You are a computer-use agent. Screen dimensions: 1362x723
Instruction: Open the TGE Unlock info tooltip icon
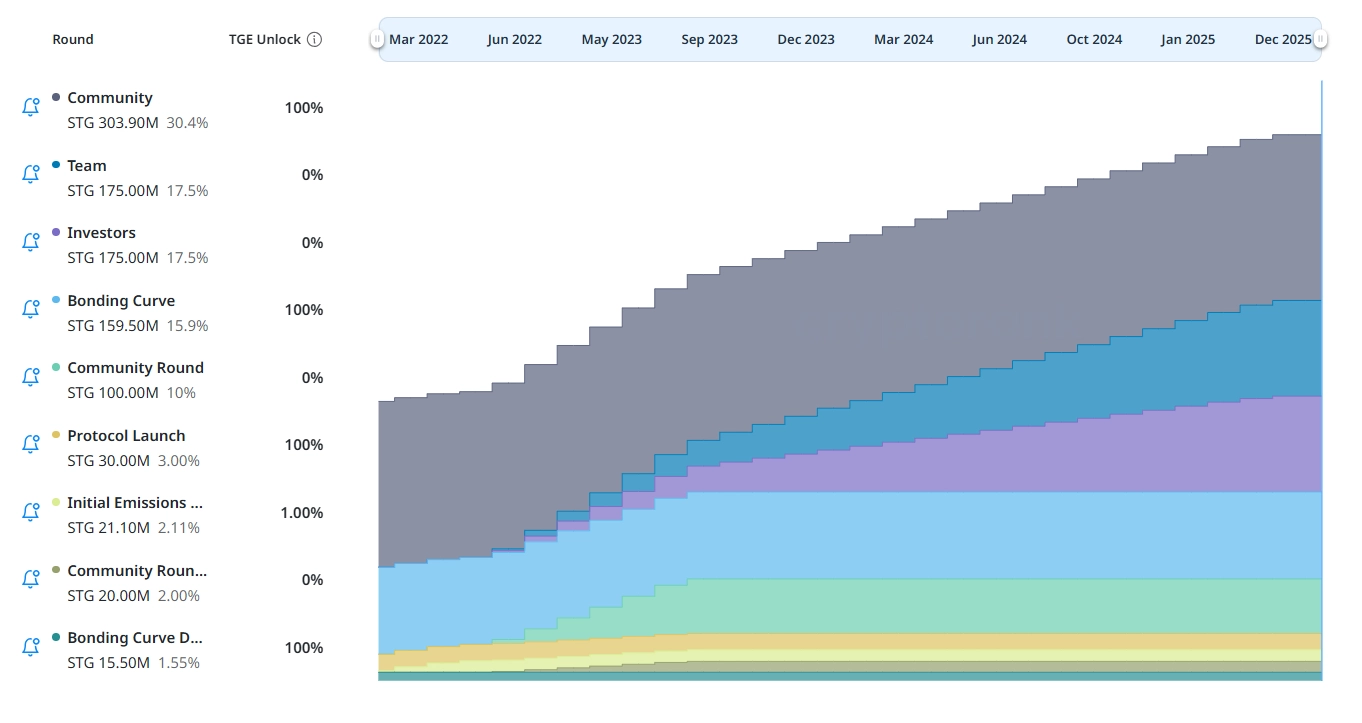(314, 40)
